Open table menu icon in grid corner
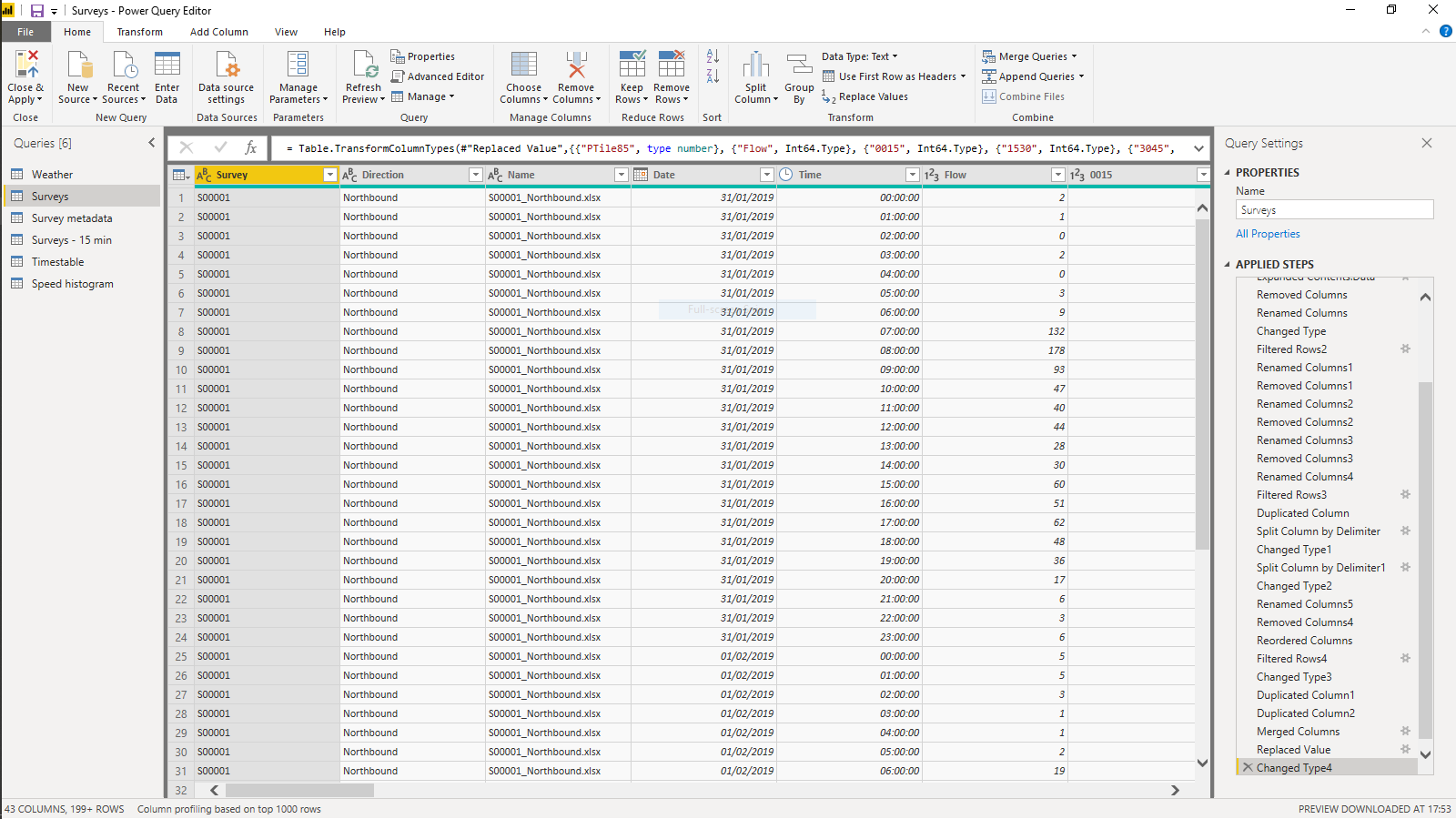This screenshot has height=819, width=1456. click(180, 175)
